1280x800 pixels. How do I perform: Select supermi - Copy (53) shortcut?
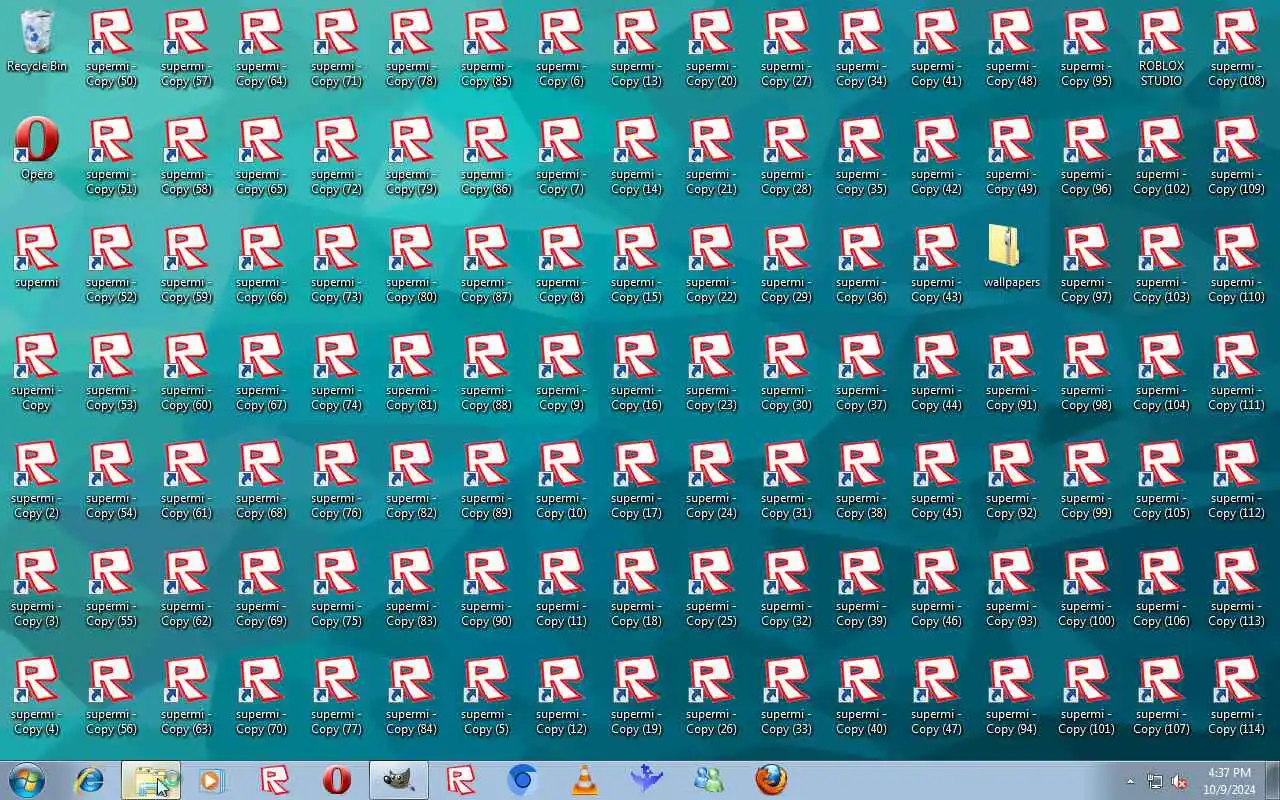[112, 372]
